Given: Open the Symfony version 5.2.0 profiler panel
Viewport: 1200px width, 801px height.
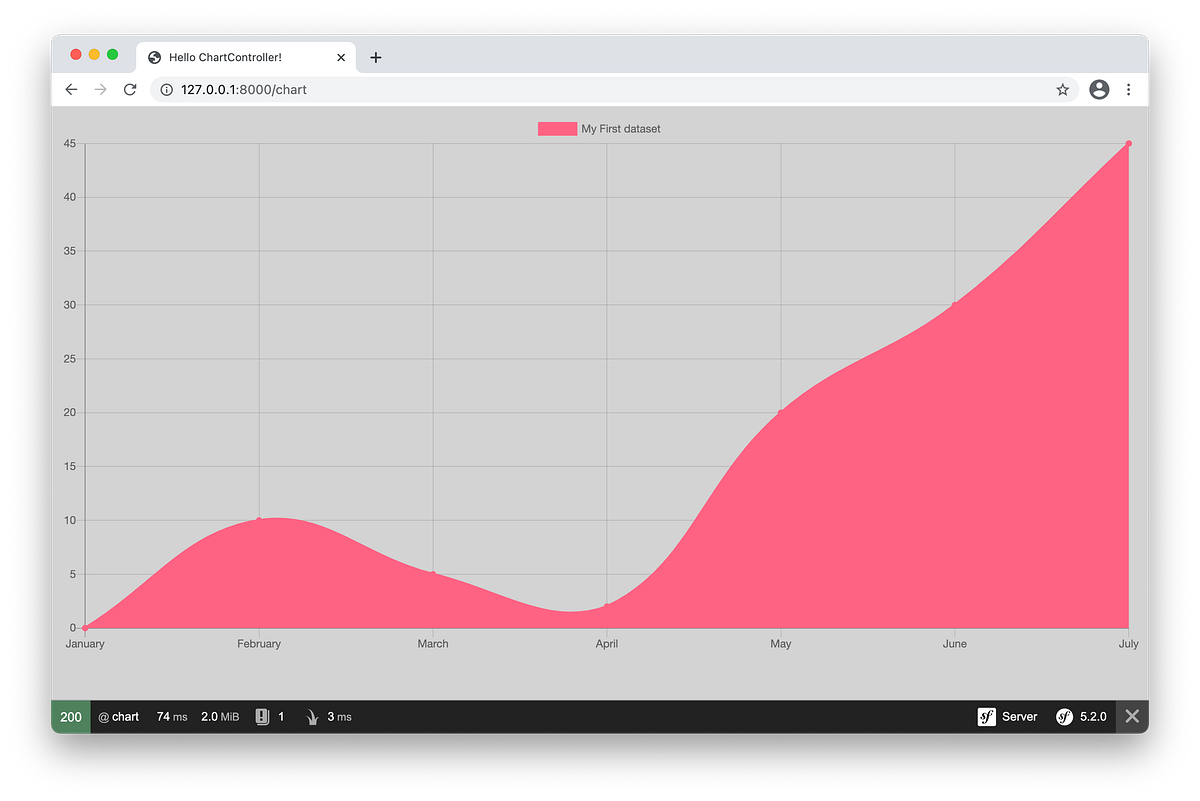Looking at the screenshot, I should tap(1082, 716).
